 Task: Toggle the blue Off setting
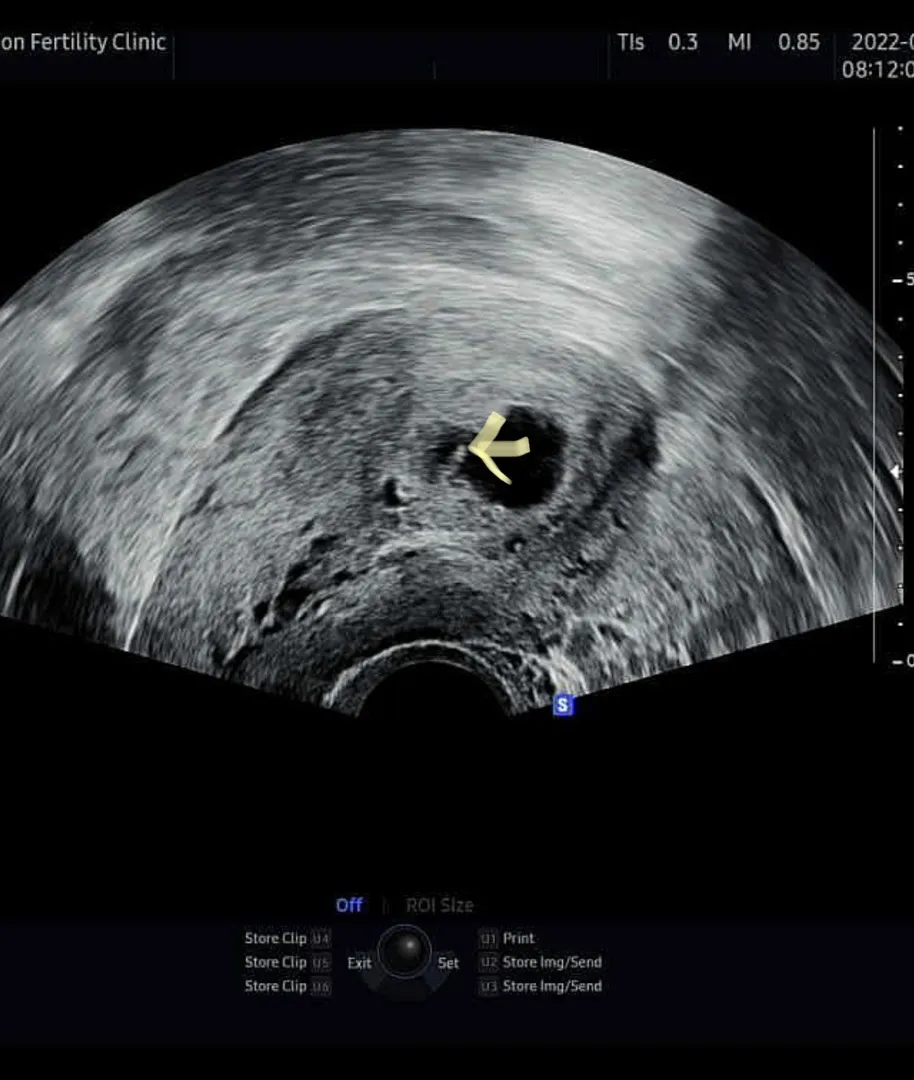(x=349, y=905)
